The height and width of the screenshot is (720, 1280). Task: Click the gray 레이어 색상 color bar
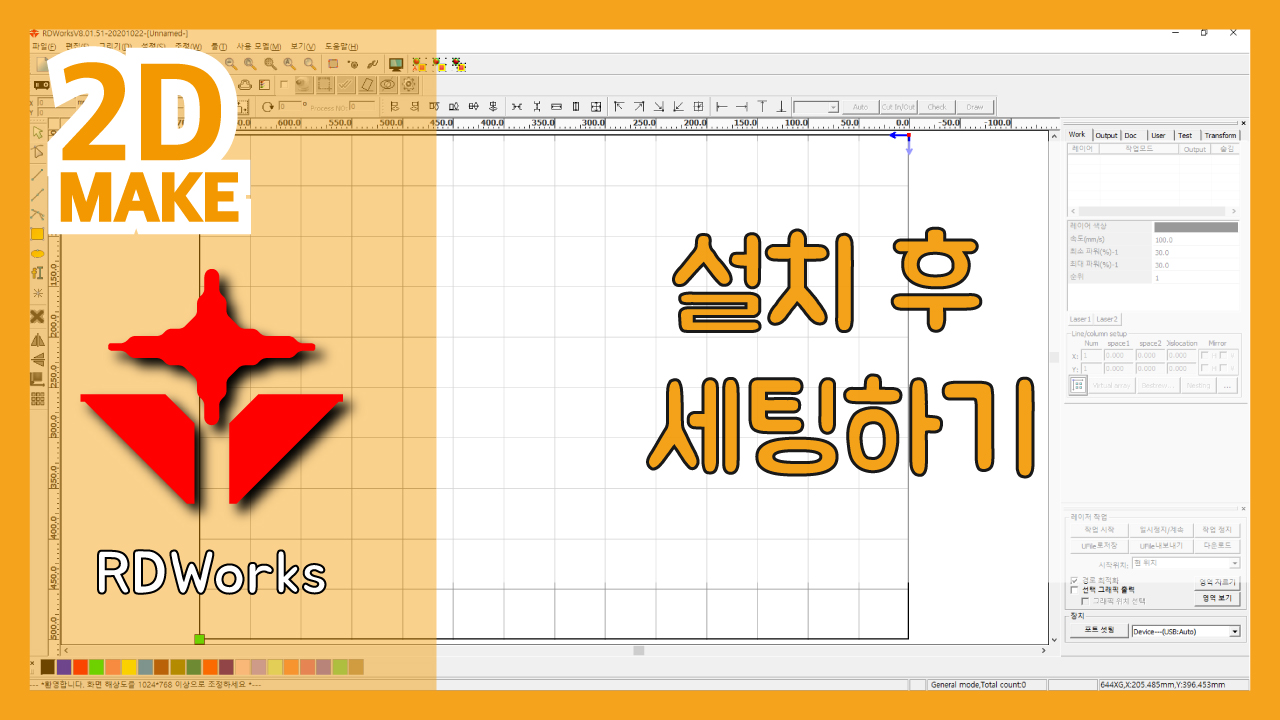point(1196,227)
